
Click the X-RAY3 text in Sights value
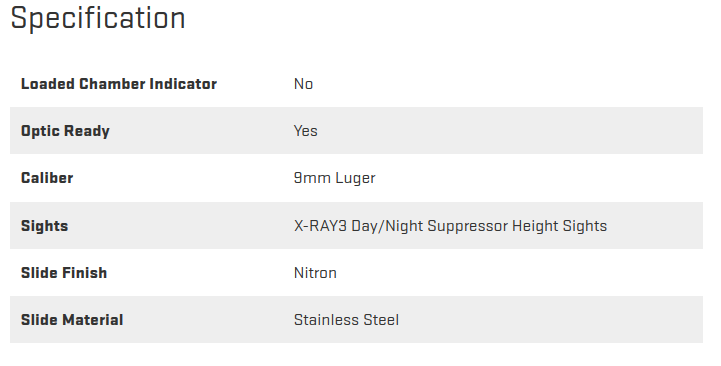[320, 226]
